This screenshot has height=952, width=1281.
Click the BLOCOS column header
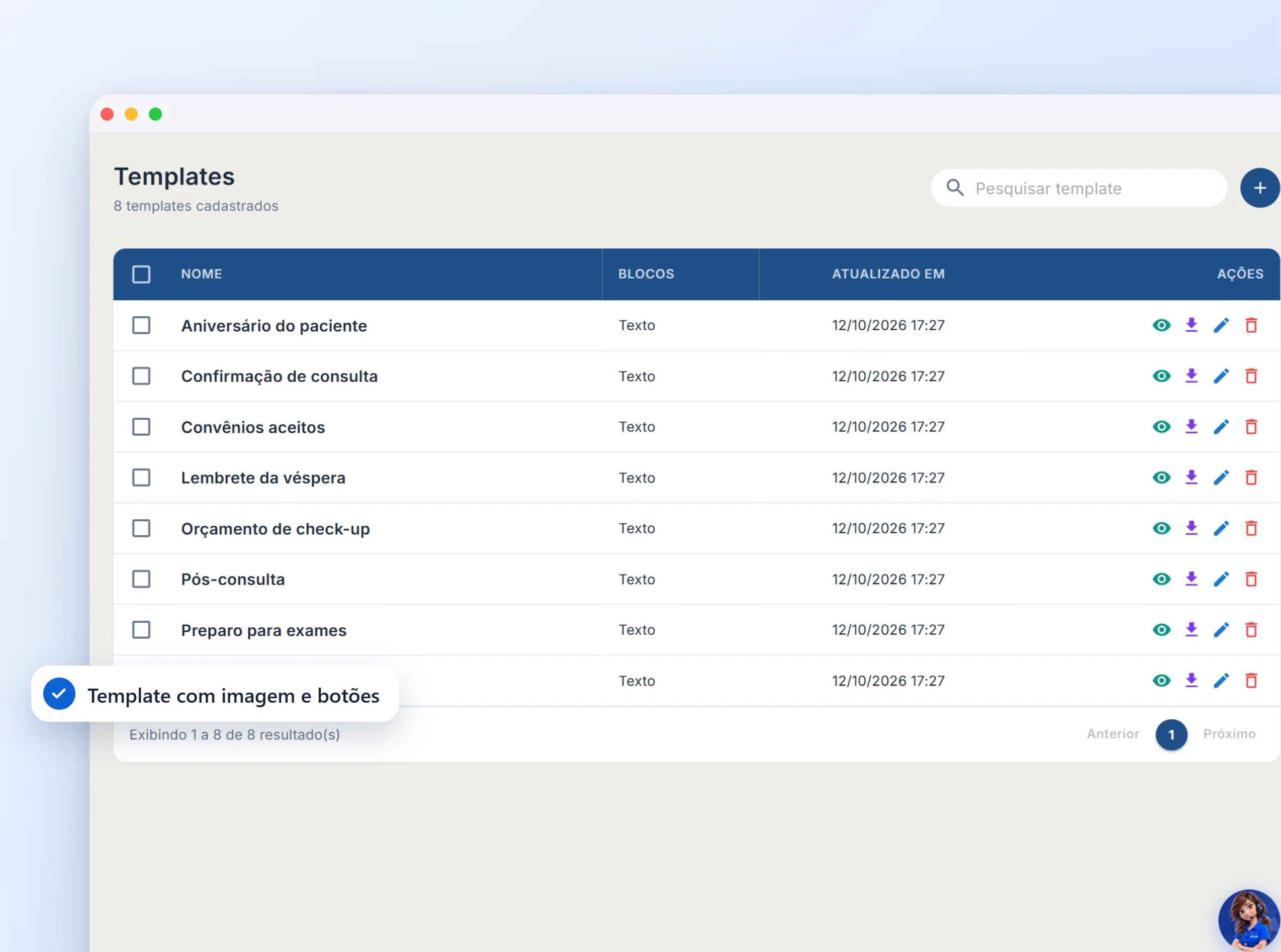pyautogui.click(x=646, y=274)
